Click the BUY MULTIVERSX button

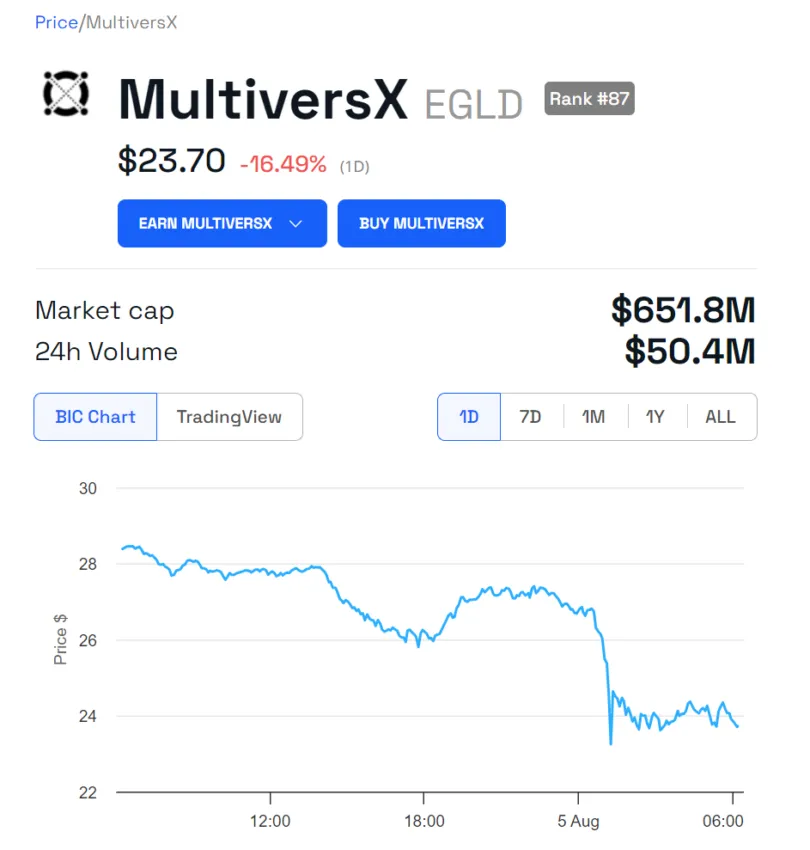click(x=421, y=223)
